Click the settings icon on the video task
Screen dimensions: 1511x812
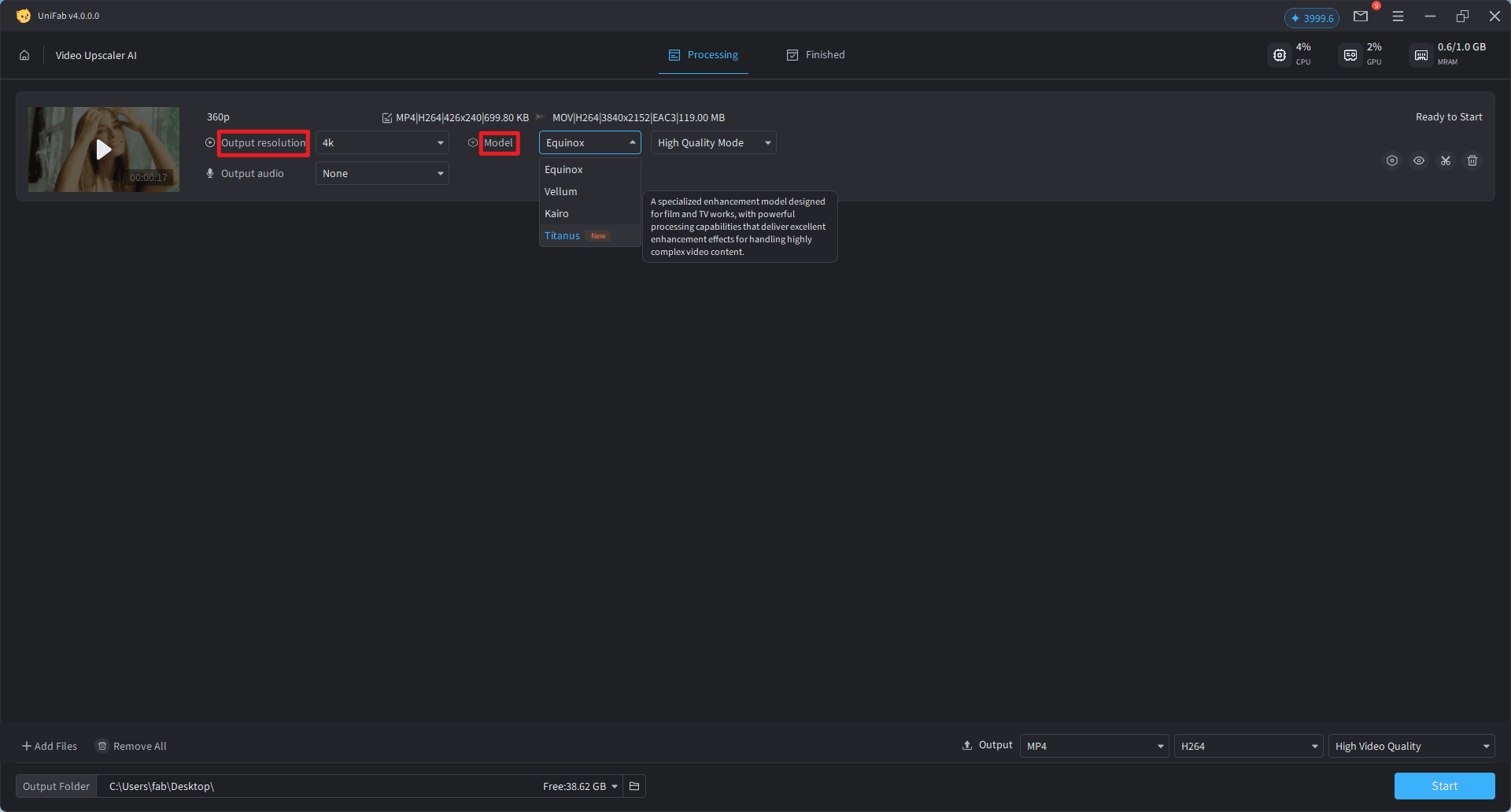(x=1392, y=161)
